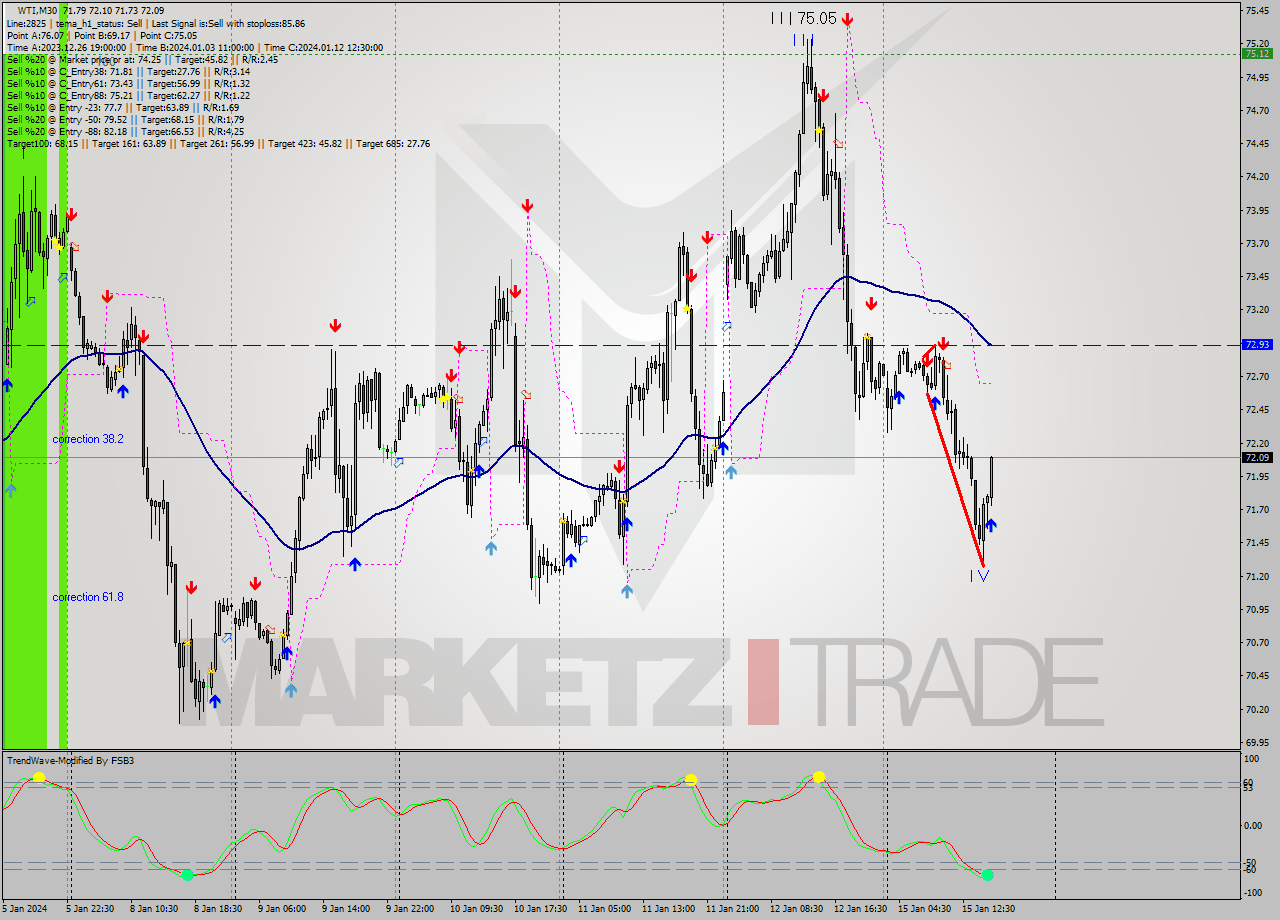Click the 'Sell %20 @ Entry -88: 82.18' line
The height and width of the screenshot is (920, 1280).
point(125,131)
